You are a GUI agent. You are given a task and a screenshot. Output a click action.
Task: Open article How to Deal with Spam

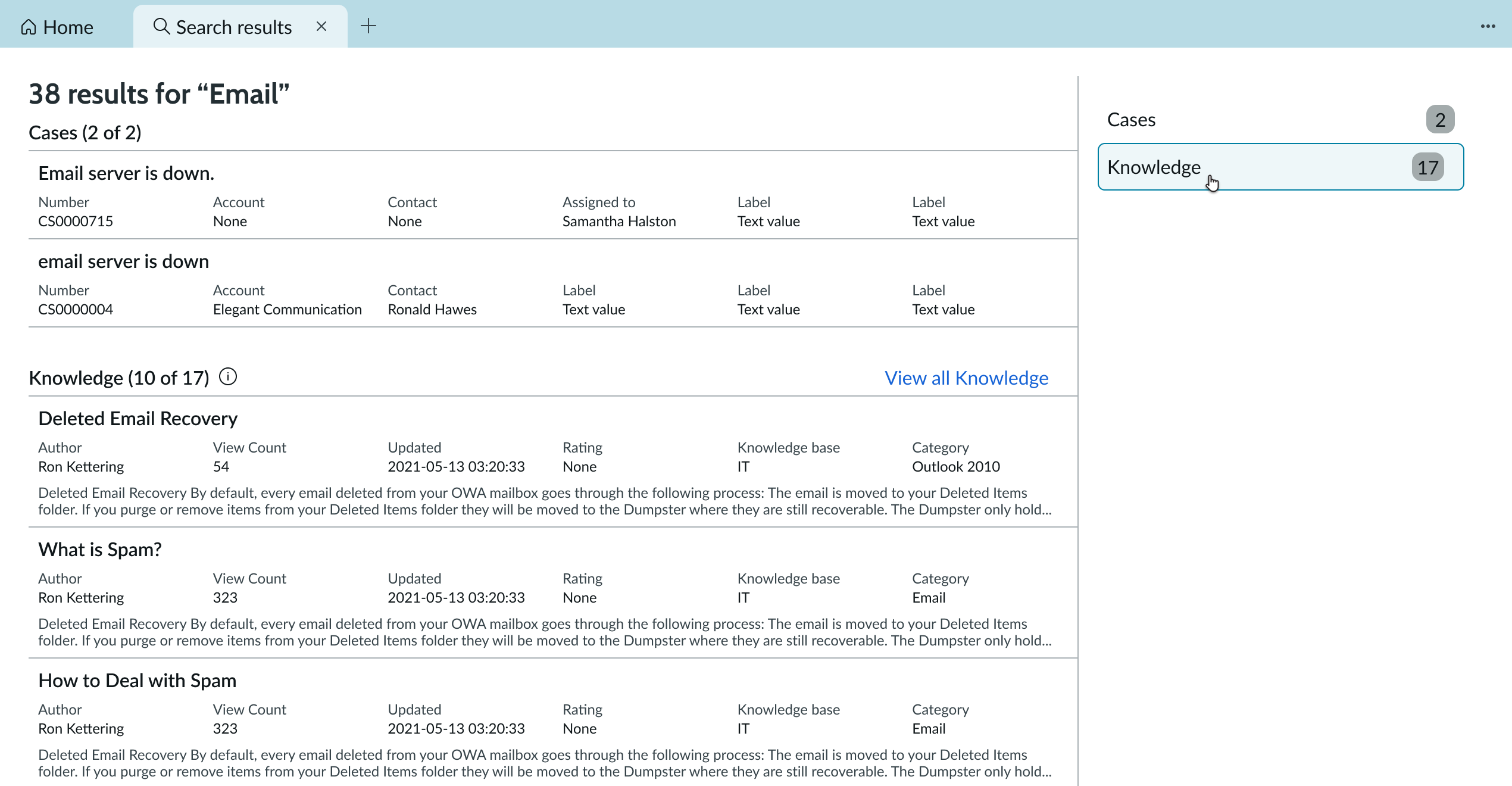pyautogui.click(x=138, y=681)
